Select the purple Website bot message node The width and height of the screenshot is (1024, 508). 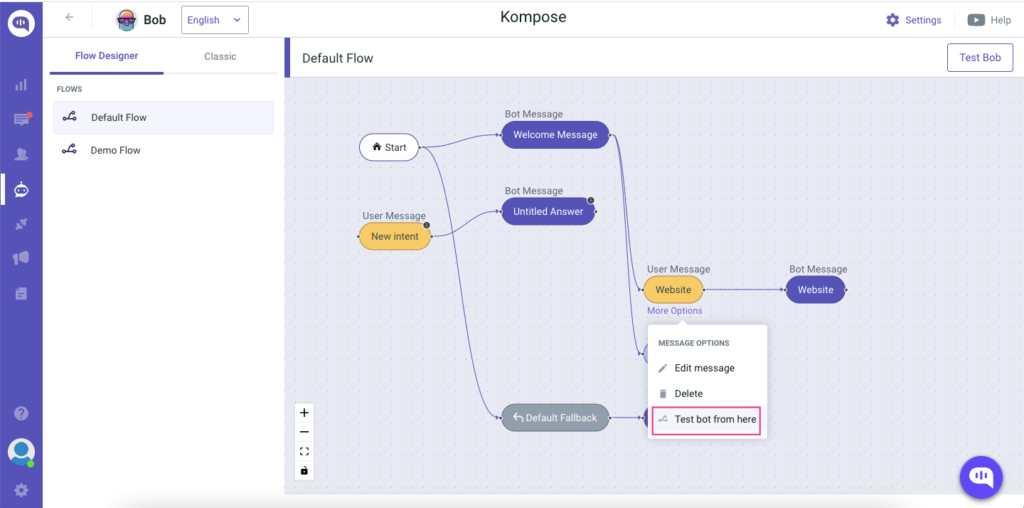click(x=815, y=290)
